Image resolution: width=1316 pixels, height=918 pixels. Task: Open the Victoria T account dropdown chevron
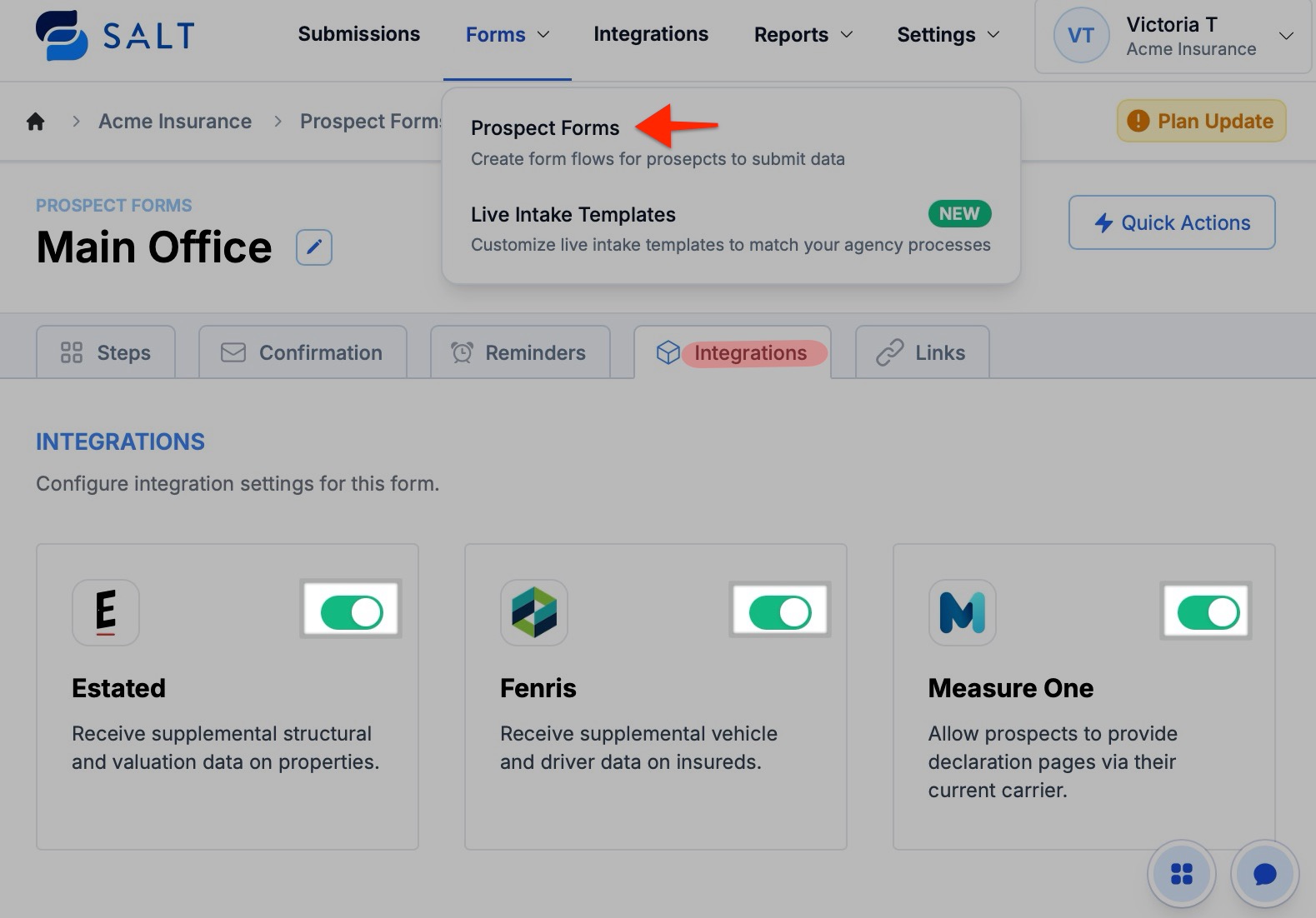click(x=1286, y=36)
